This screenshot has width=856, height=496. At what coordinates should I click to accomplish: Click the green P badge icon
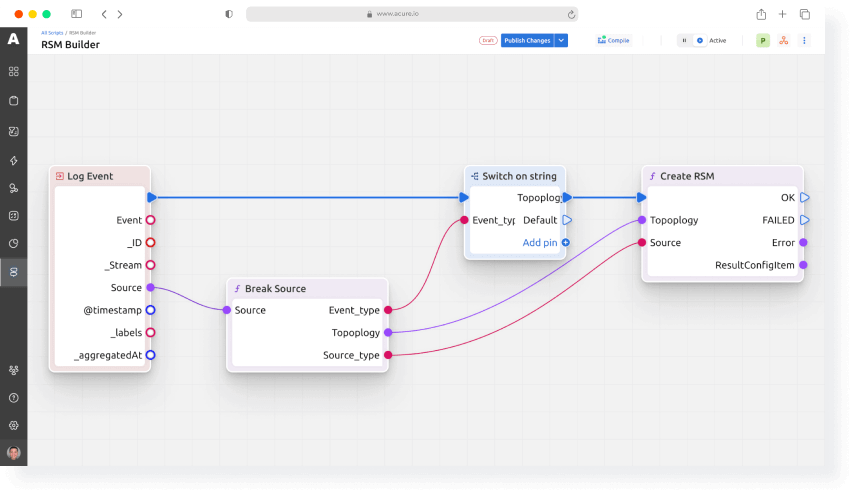[x=763, y=40]
